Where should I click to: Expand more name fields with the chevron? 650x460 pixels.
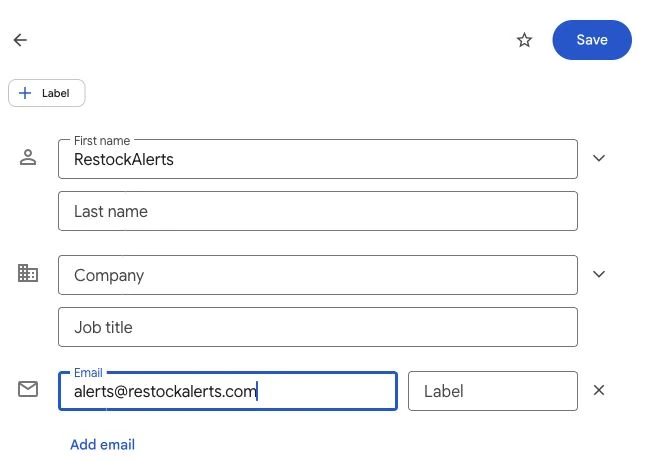click(599, 158)
